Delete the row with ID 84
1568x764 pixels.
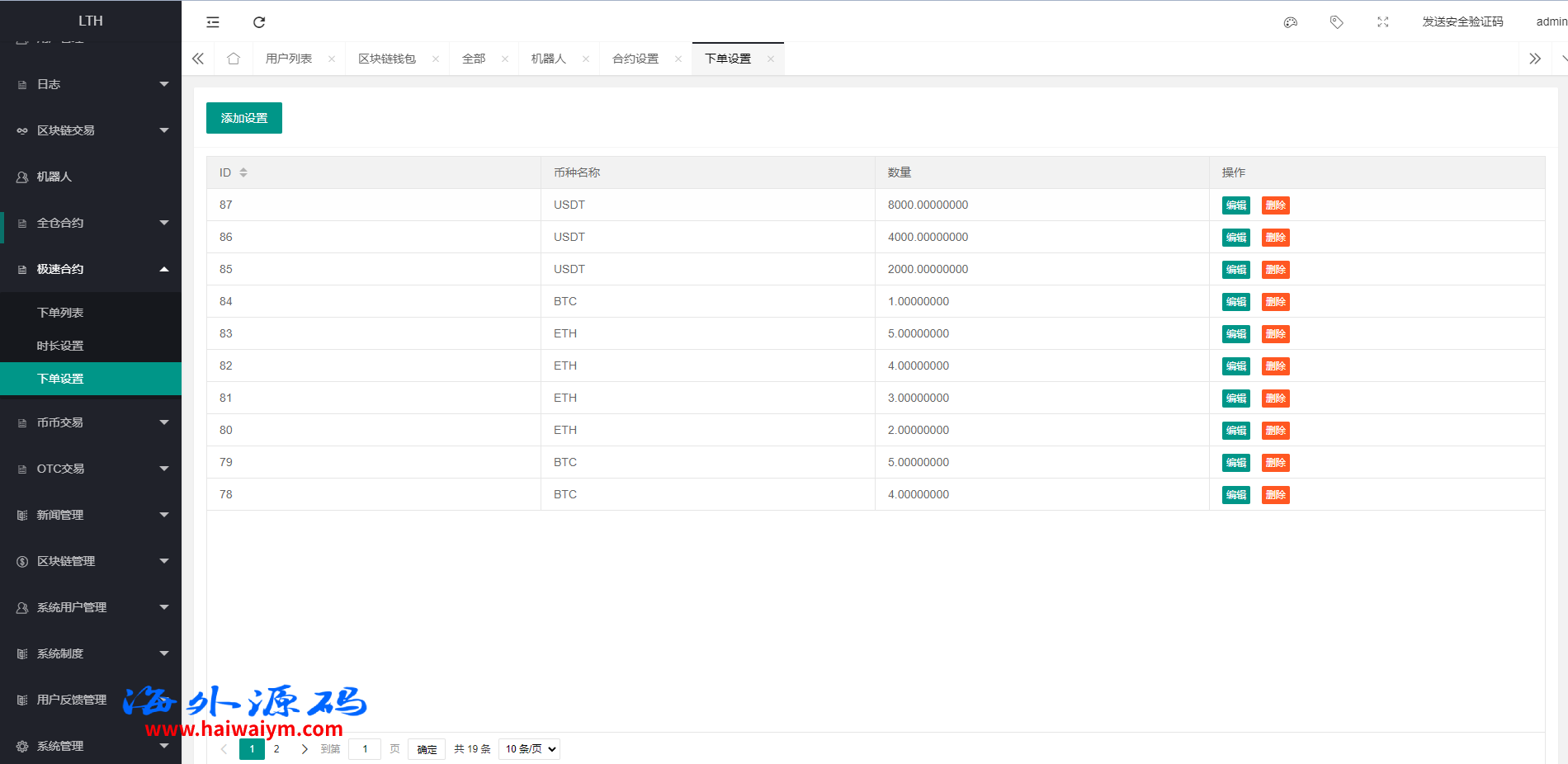click(x=1275, y=302)
